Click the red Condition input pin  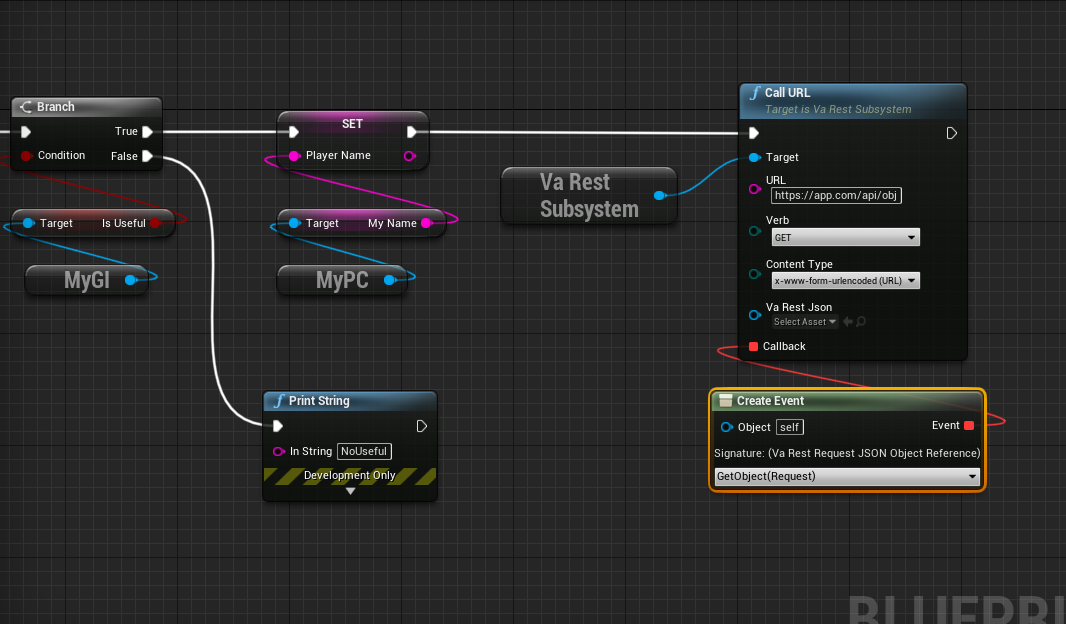26,156
